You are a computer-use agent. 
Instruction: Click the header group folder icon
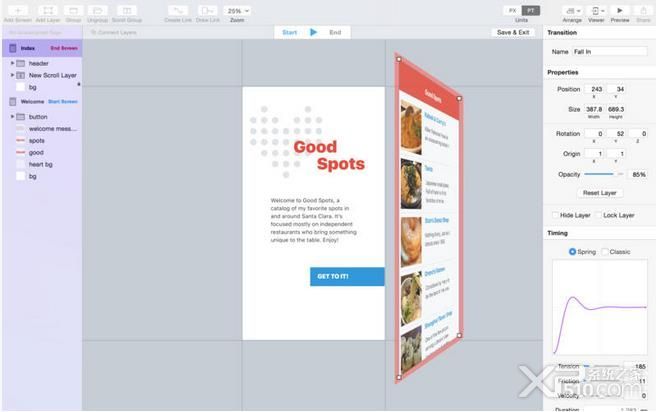click(x=20, y=63)
